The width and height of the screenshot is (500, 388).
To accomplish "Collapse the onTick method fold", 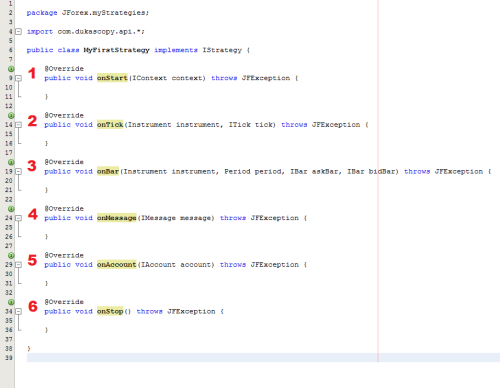I will [19, 125].
